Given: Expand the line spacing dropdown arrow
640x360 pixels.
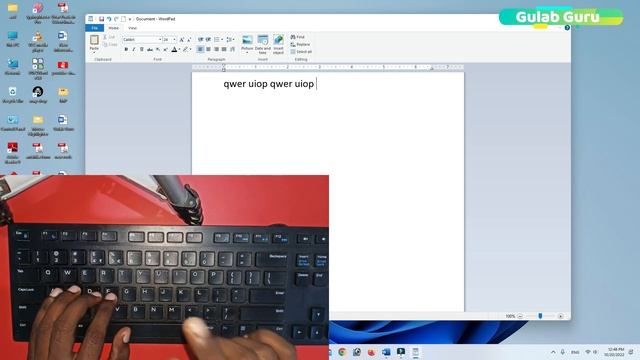Looking at the screenshot, I should (233, 40).
